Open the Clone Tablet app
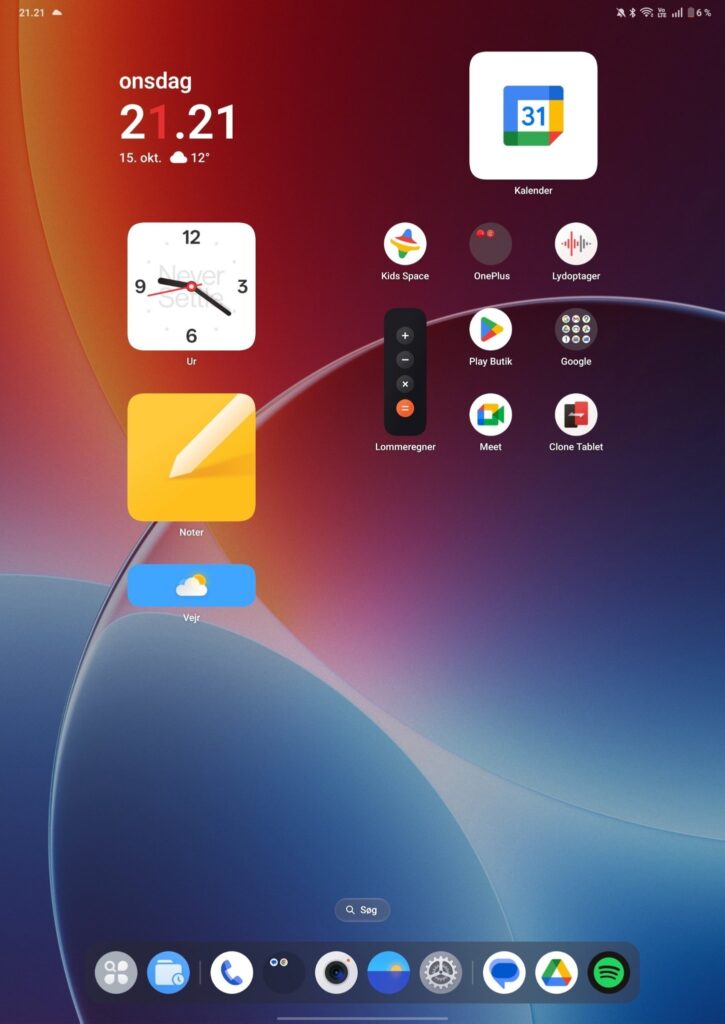The width and height of the screenshot is (725, 1024). tap(576, 415)
